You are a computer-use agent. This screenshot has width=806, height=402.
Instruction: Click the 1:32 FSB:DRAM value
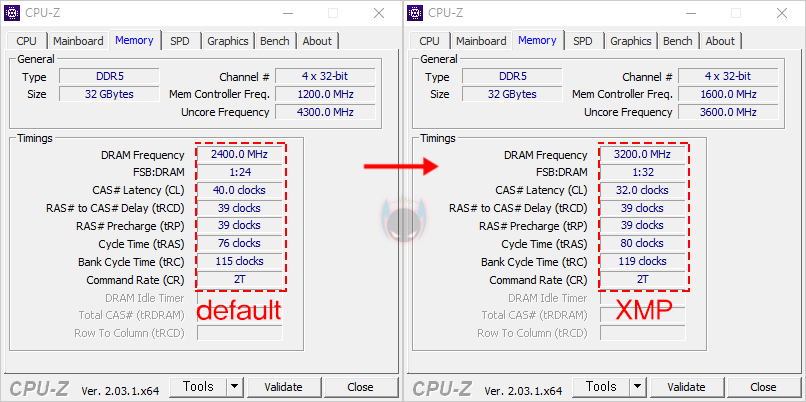[643, 172]
